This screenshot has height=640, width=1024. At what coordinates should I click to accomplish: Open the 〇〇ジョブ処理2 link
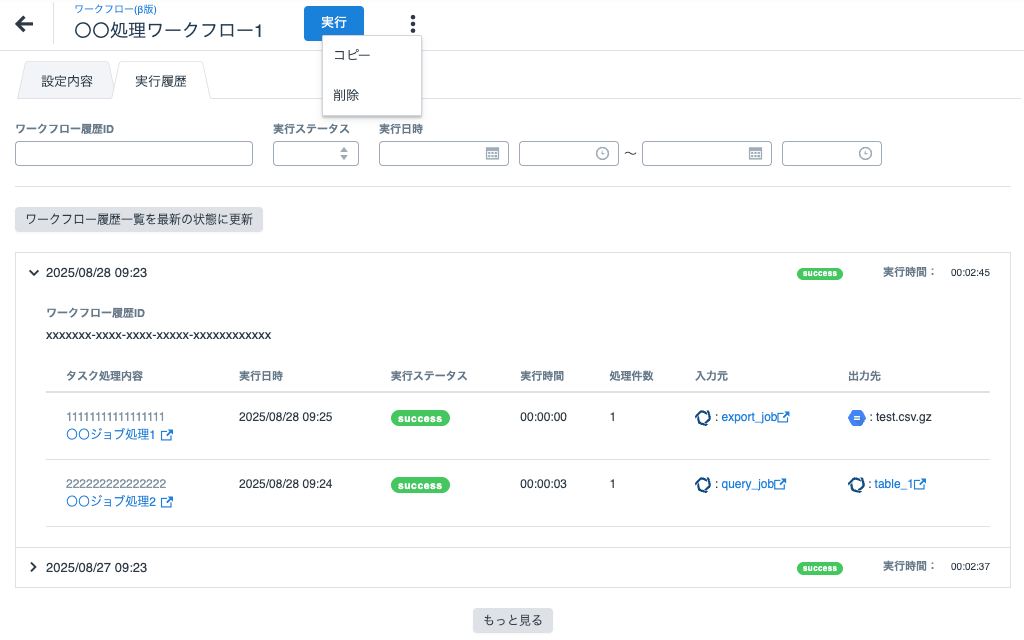click(111, 502)
